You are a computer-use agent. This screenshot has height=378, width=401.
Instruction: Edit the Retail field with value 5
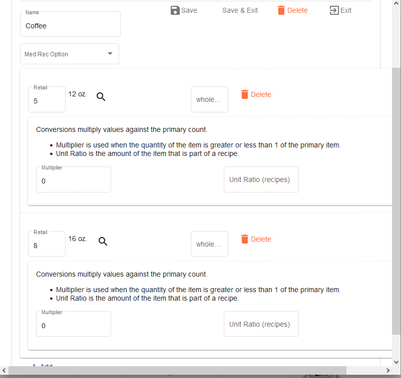[x=47, y=99]
